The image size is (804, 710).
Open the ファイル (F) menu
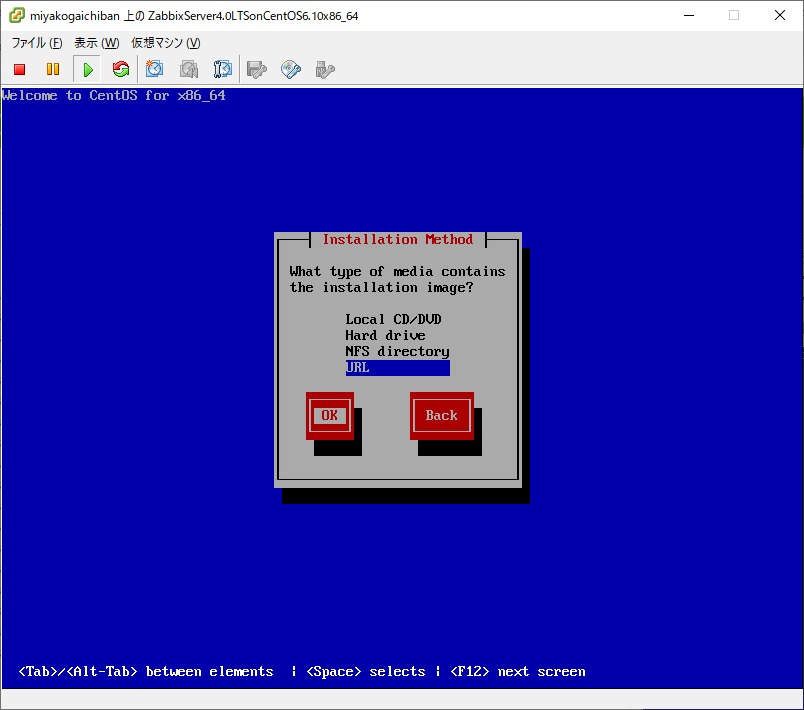(37, 43)
